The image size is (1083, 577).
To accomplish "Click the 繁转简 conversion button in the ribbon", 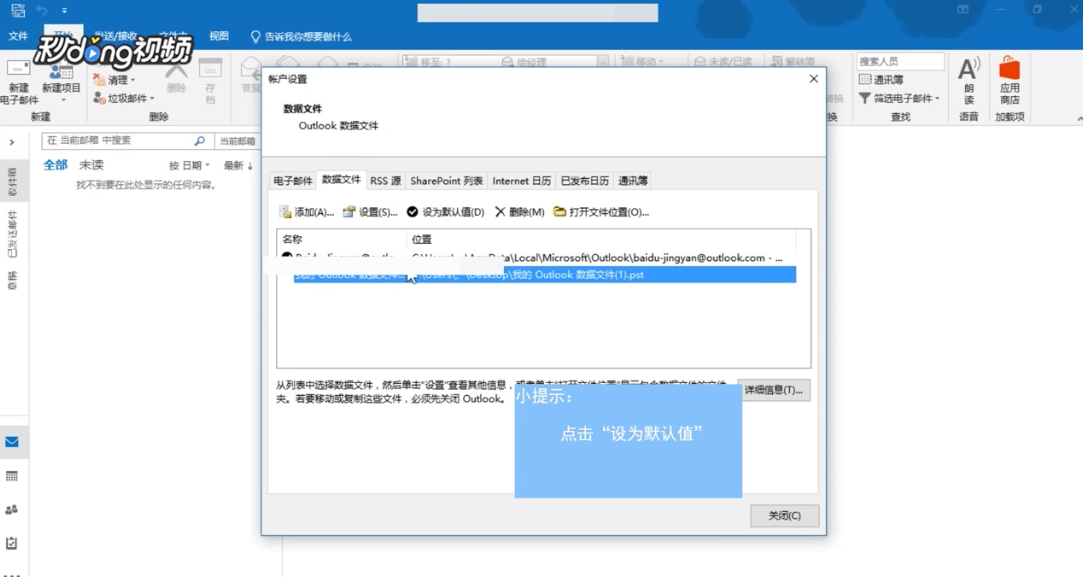I will pyautogui.click(x=792, y=62).
